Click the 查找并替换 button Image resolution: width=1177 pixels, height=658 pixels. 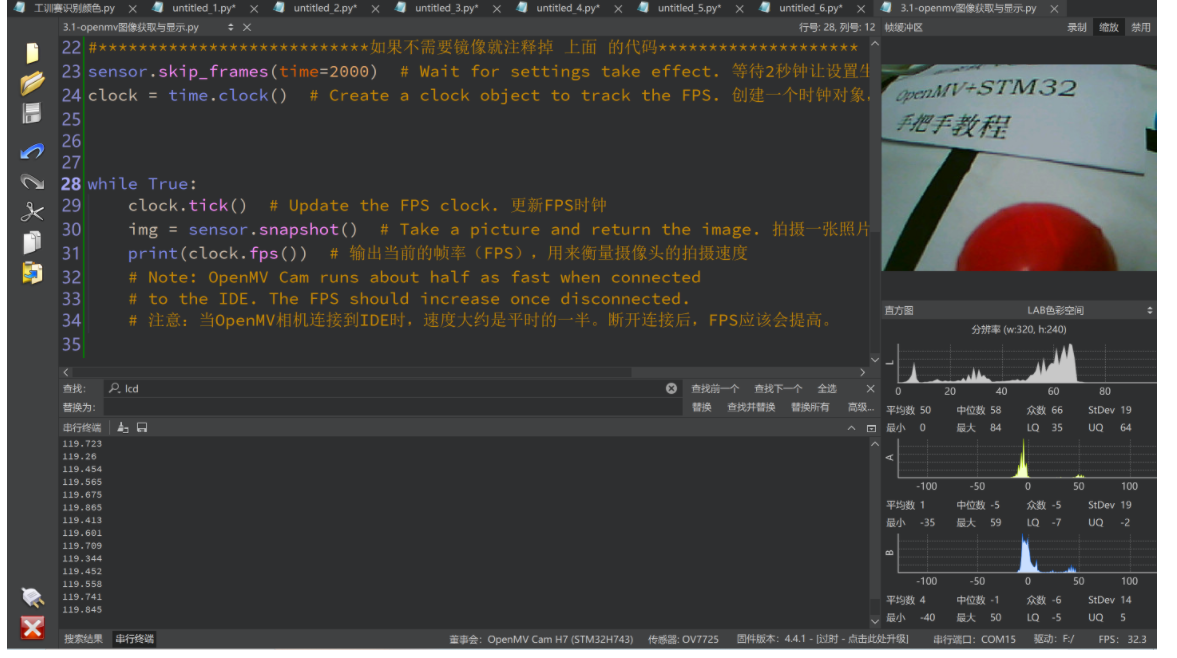[x=751, y=407]
